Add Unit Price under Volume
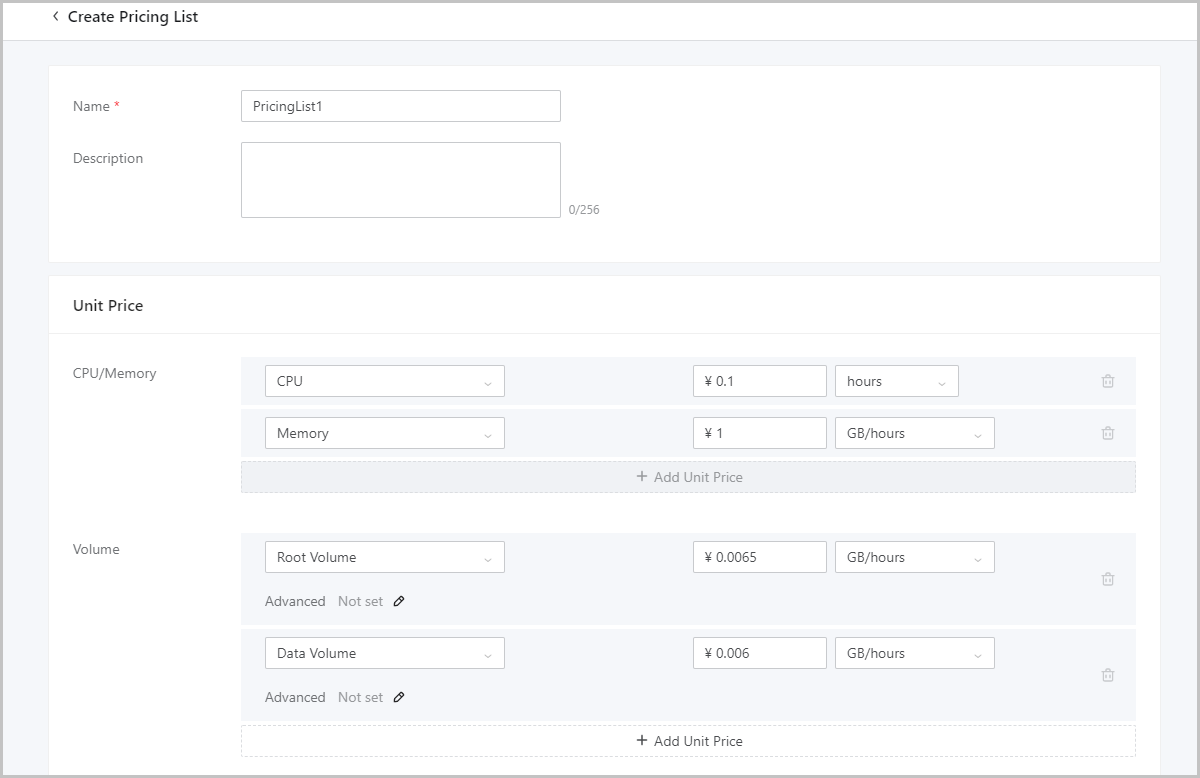Image resolution: width=1200 pixels, height=778 pixels. (x=688, y=741)
